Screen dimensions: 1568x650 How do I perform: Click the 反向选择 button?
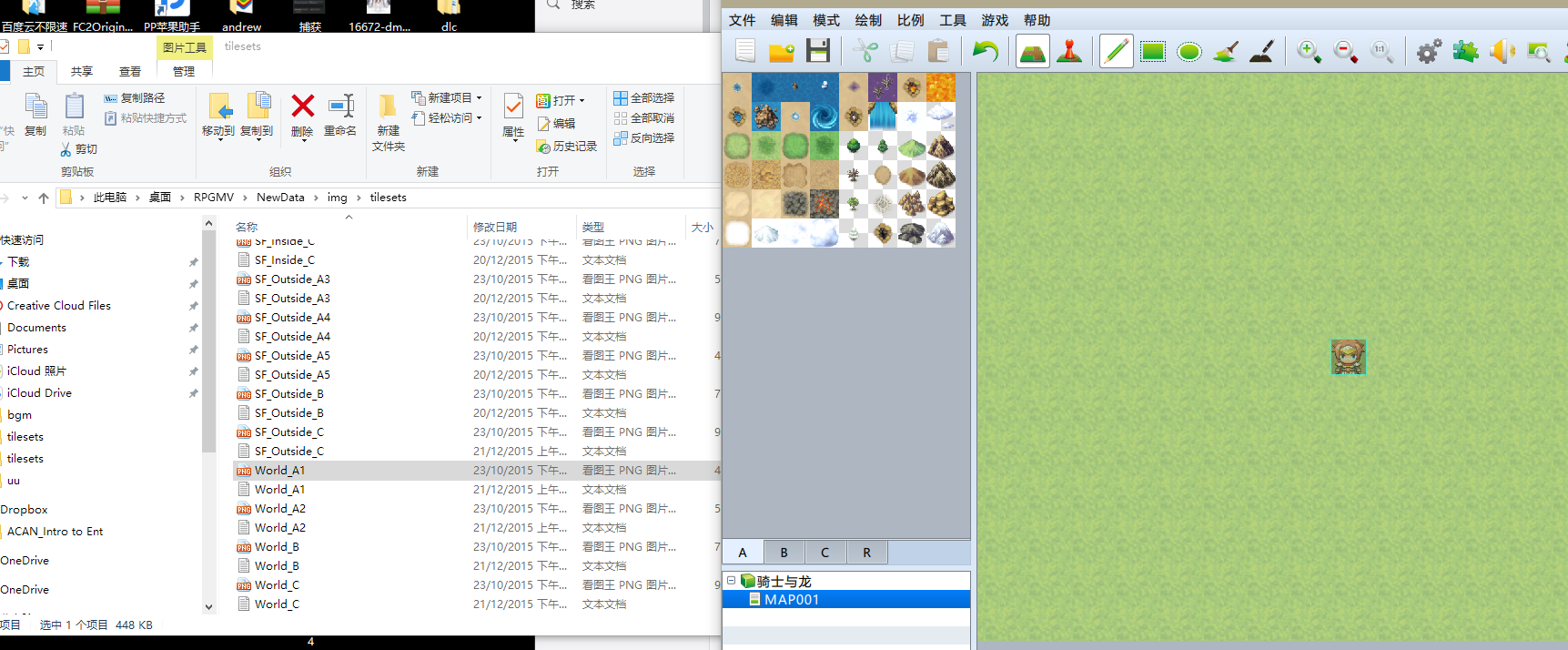[644, 137]
